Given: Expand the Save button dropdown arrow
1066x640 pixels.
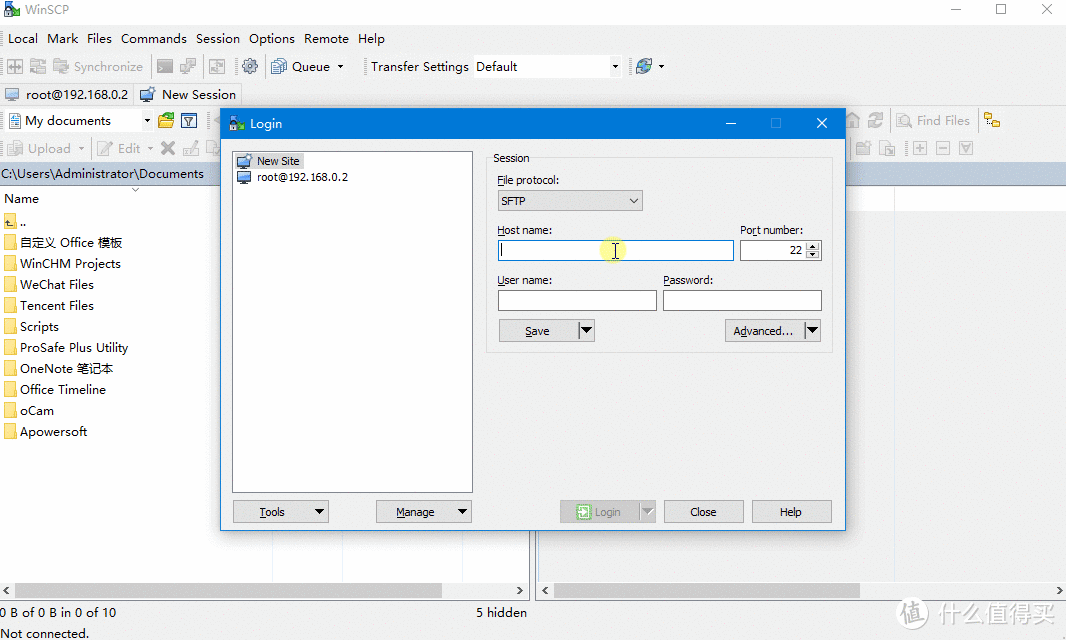Looking at the screenshot, I should [587, 331].
